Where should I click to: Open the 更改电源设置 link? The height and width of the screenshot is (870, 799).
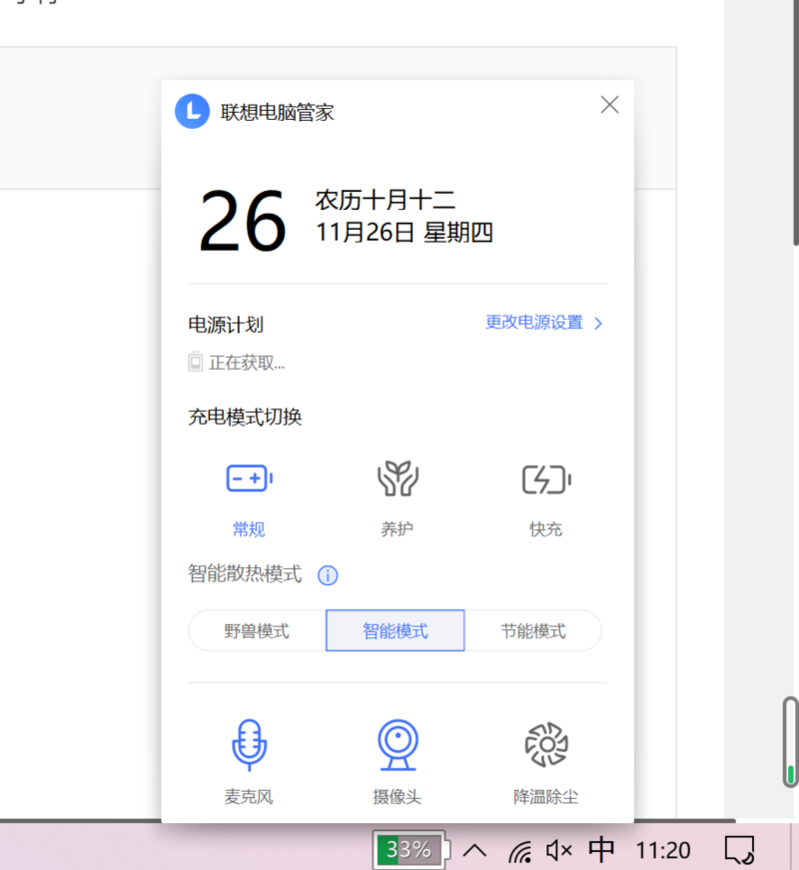point(534,323)
